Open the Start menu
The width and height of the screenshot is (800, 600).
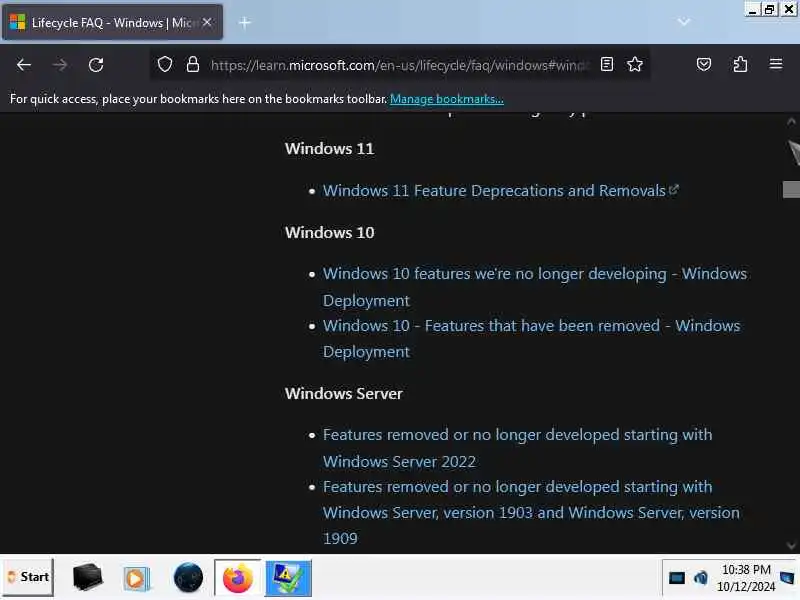(x=28, y=577)
